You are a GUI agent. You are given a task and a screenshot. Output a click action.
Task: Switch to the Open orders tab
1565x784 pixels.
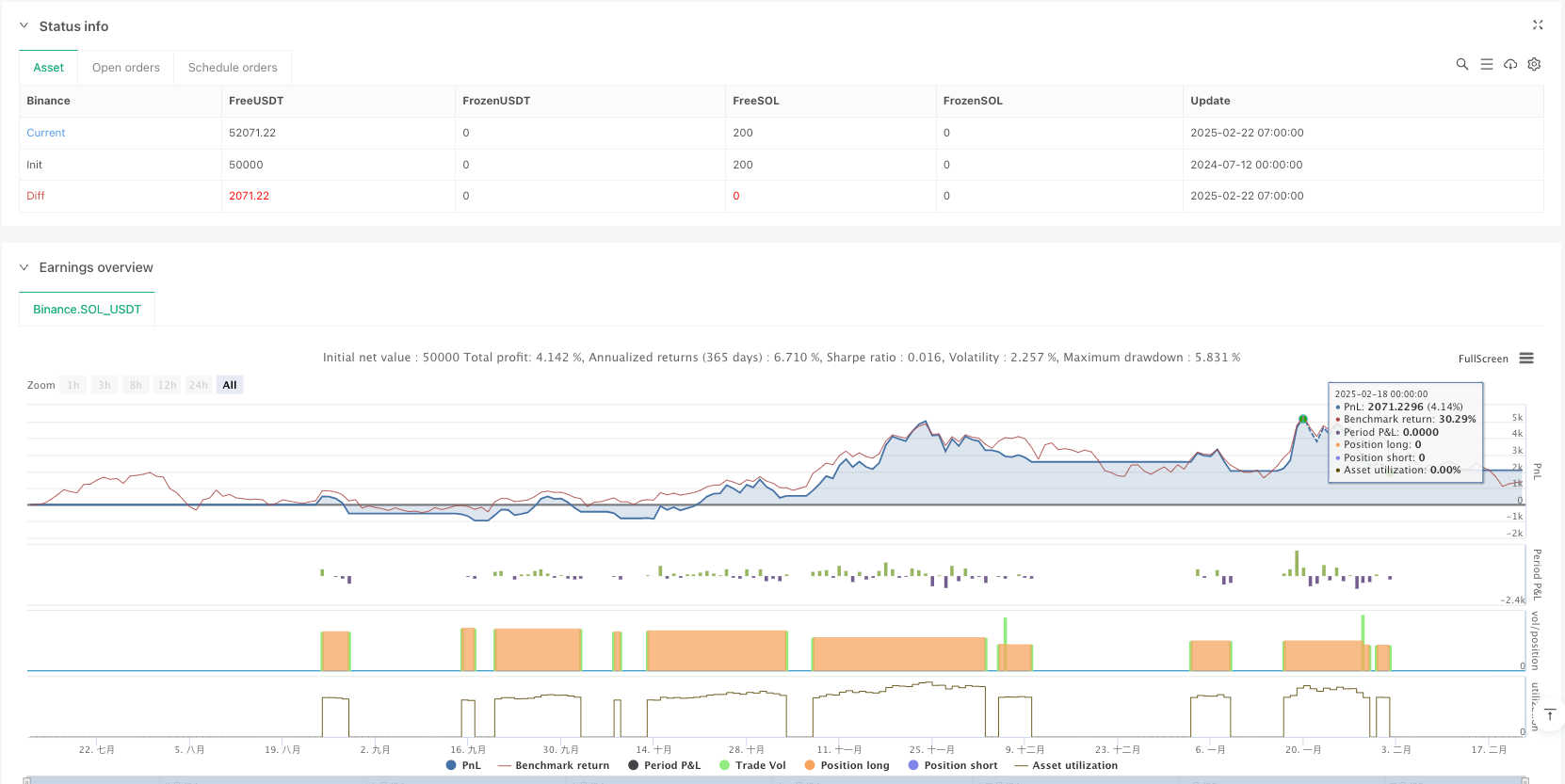coord(126,68)
